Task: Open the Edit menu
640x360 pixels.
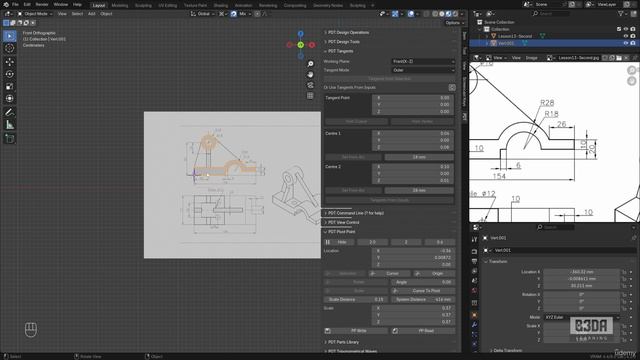Action: [x=27, y=4]
